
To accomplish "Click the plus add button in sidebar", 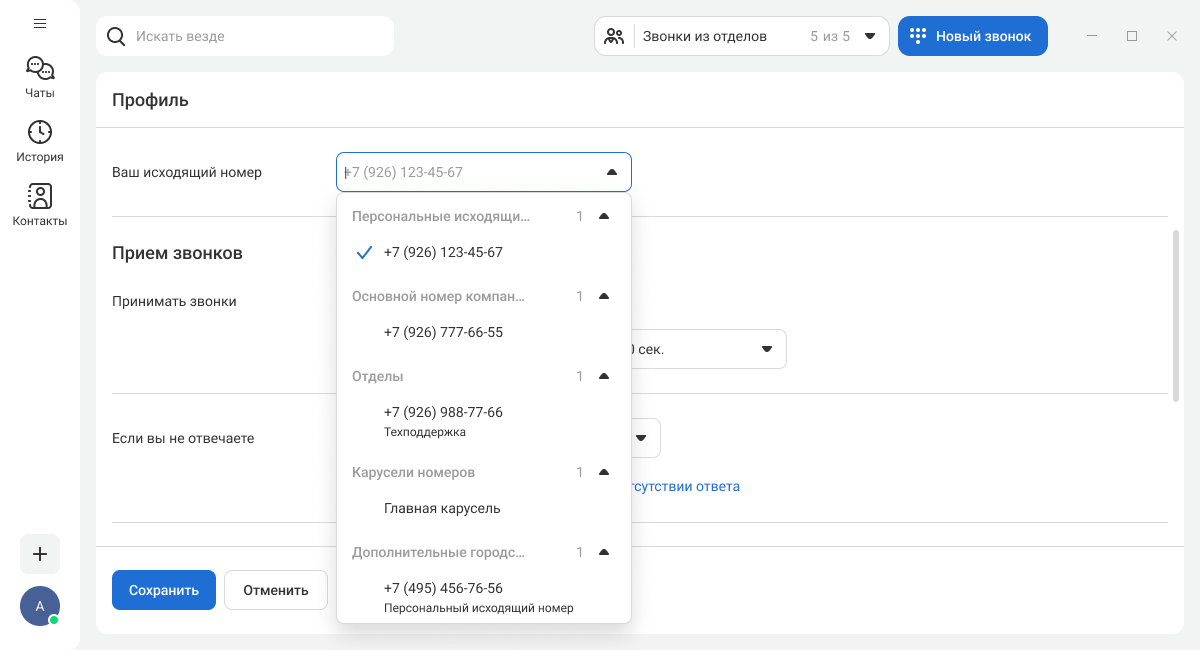I will click(x=40, y=554).
